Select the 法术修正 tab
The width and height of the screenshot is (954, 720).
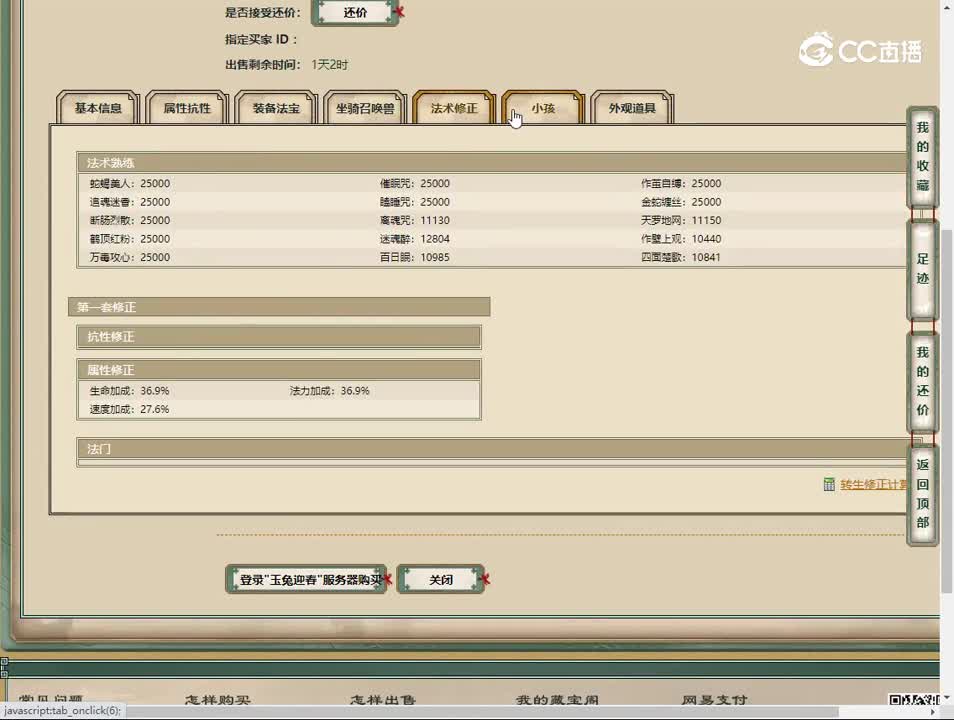(x=454, y=108)
